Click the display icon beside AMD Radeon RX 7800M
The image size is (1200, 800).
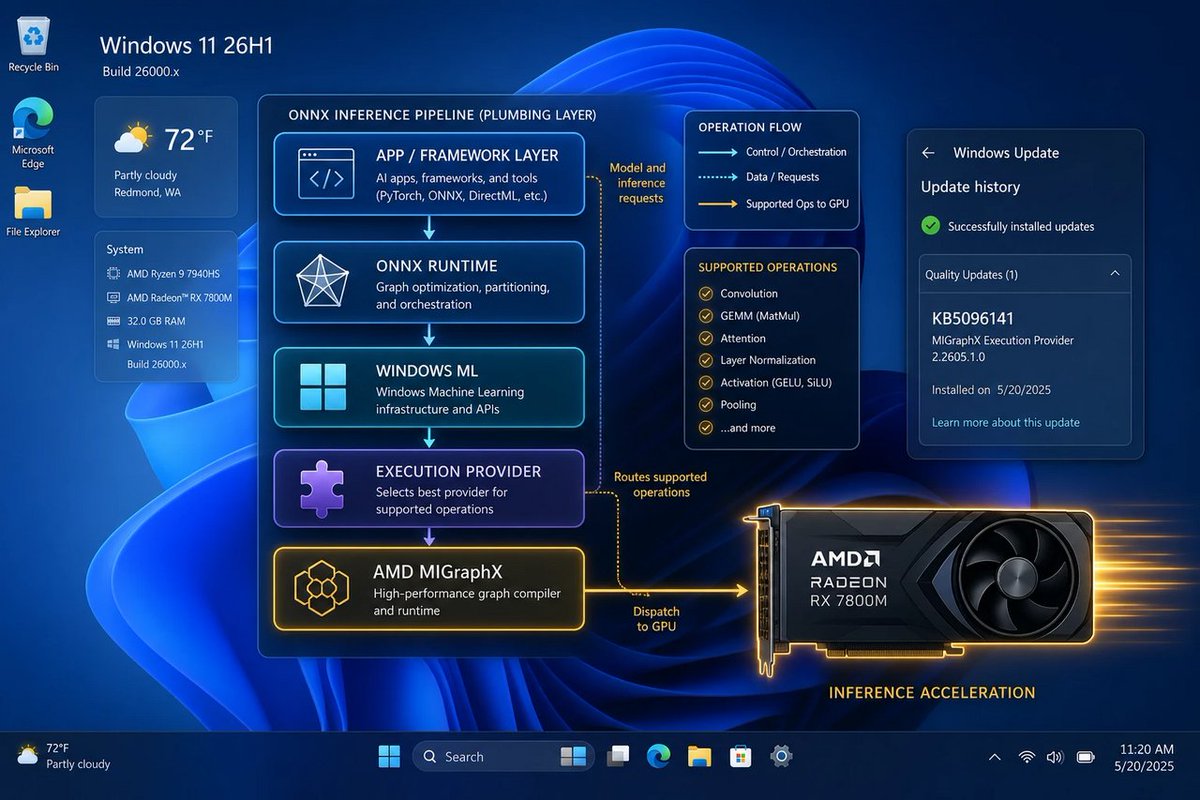[x=113, y=297]
